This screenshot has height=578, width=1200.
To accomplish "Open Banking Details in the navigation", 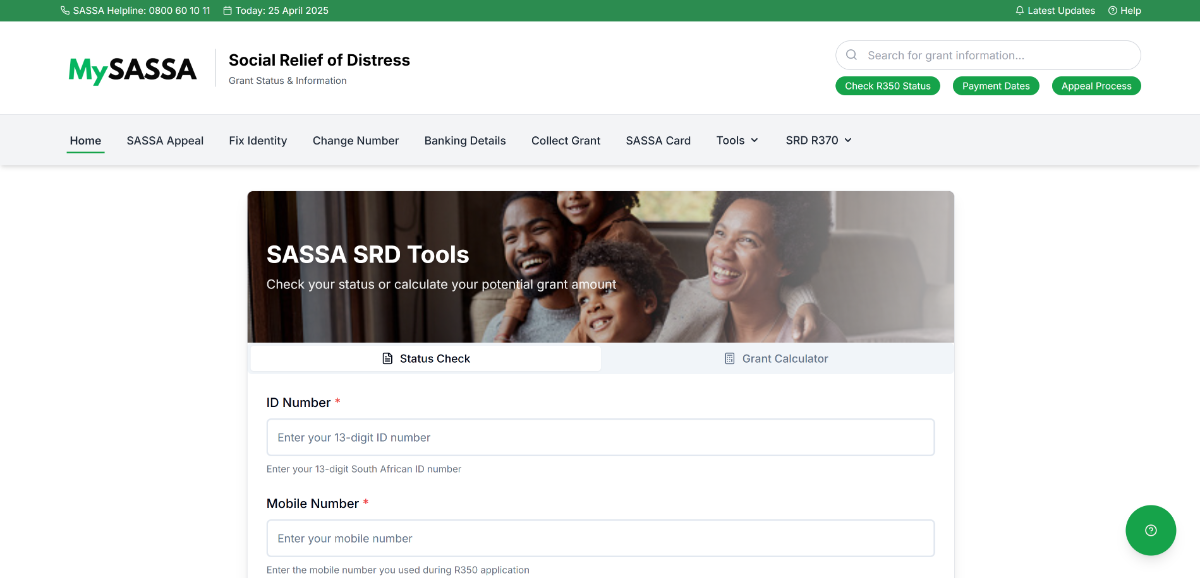I will pos(465,140).
